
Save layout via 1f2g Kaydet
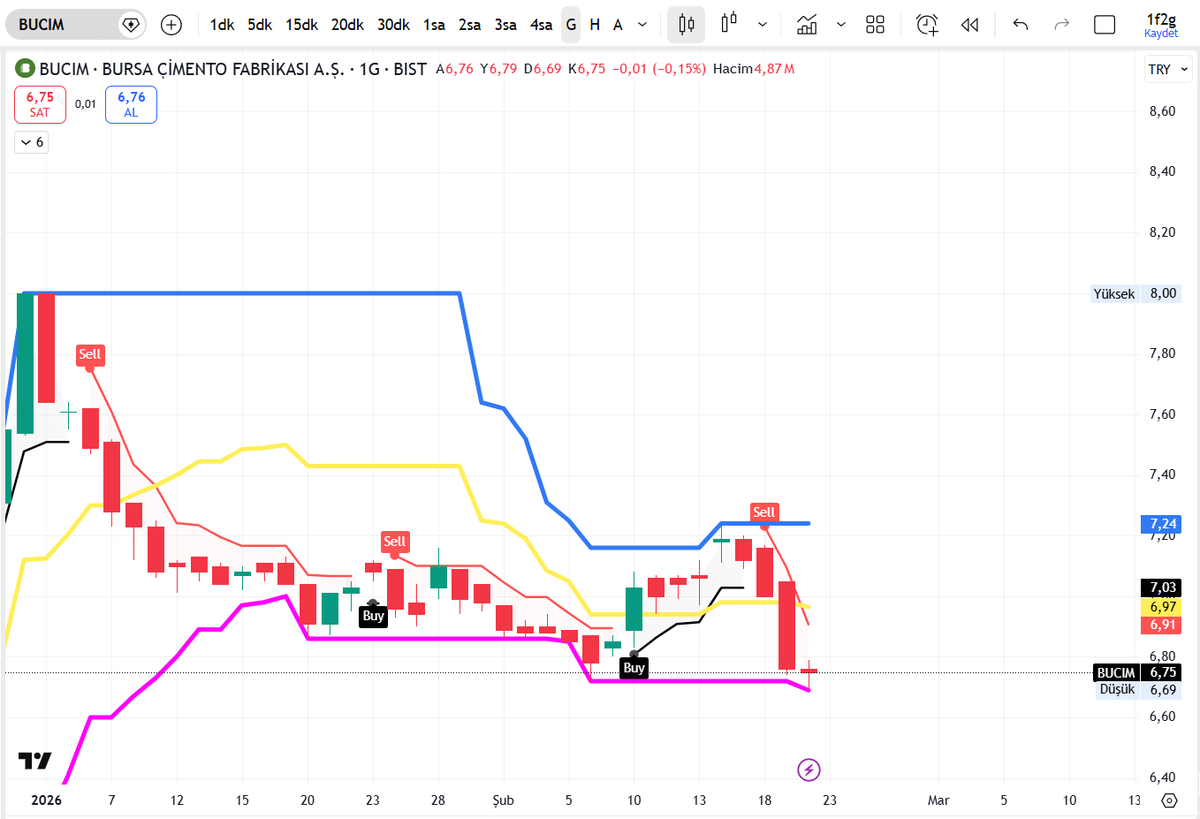1161,24
